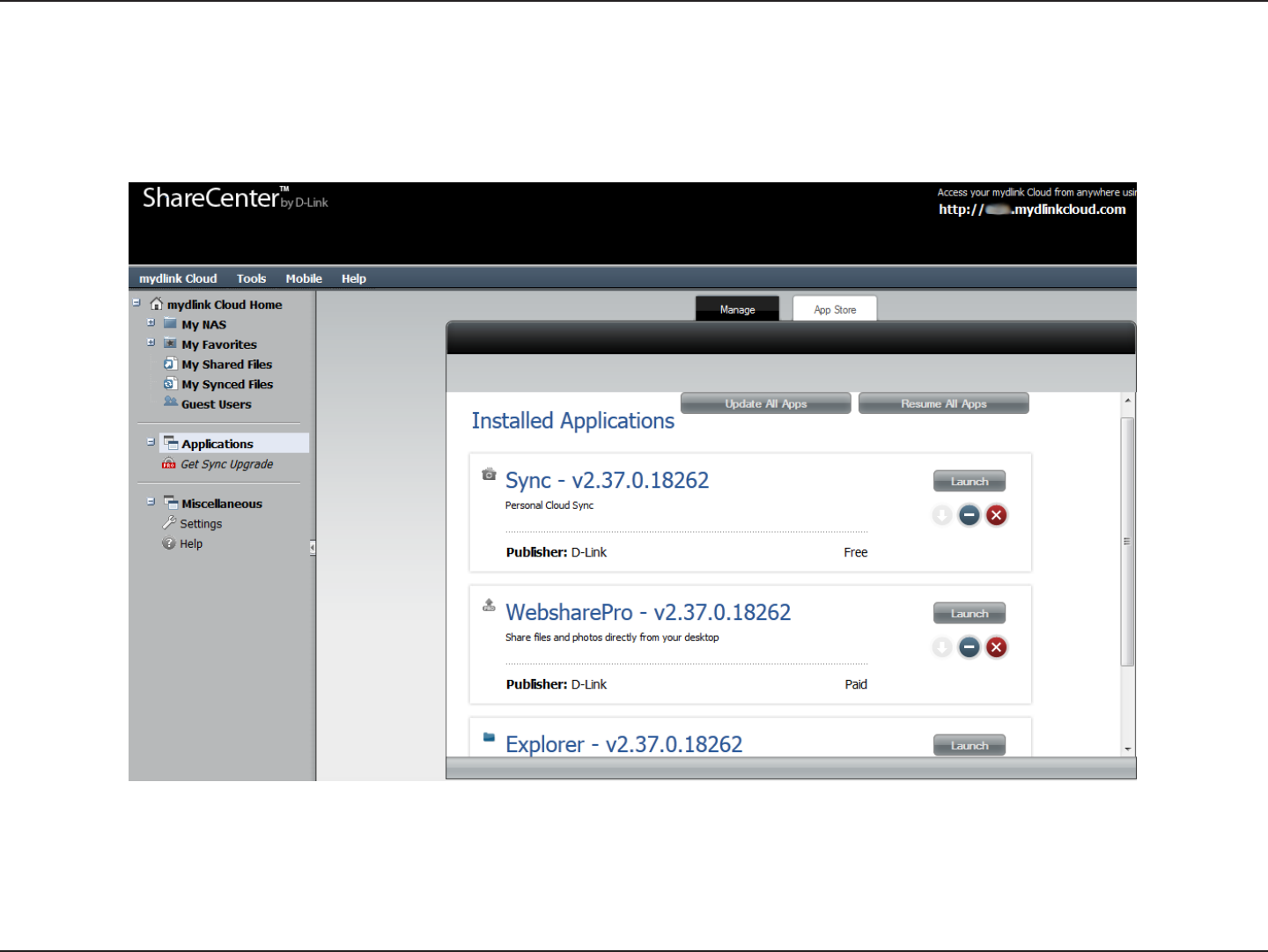Expand the My NAS tree node
The height and width of the screenshot is (952, 1268).
151,322
